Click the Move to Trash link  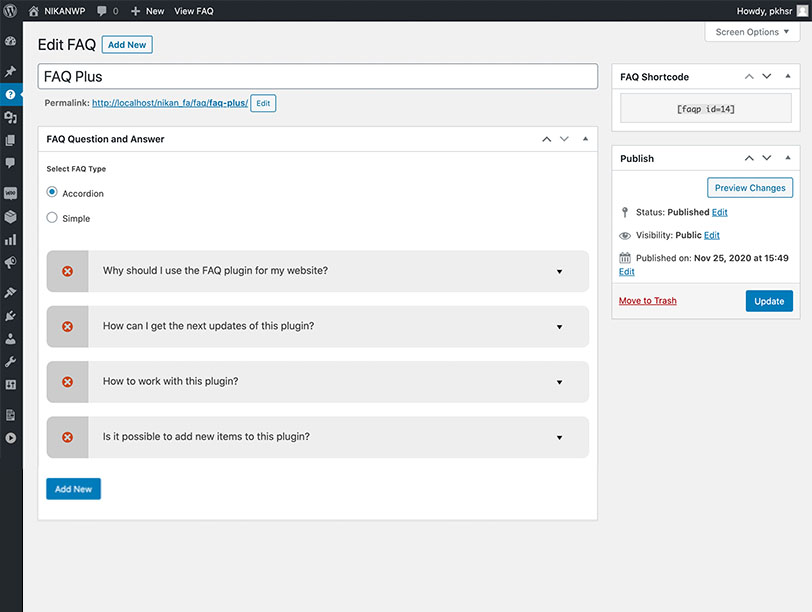(647, 301)
